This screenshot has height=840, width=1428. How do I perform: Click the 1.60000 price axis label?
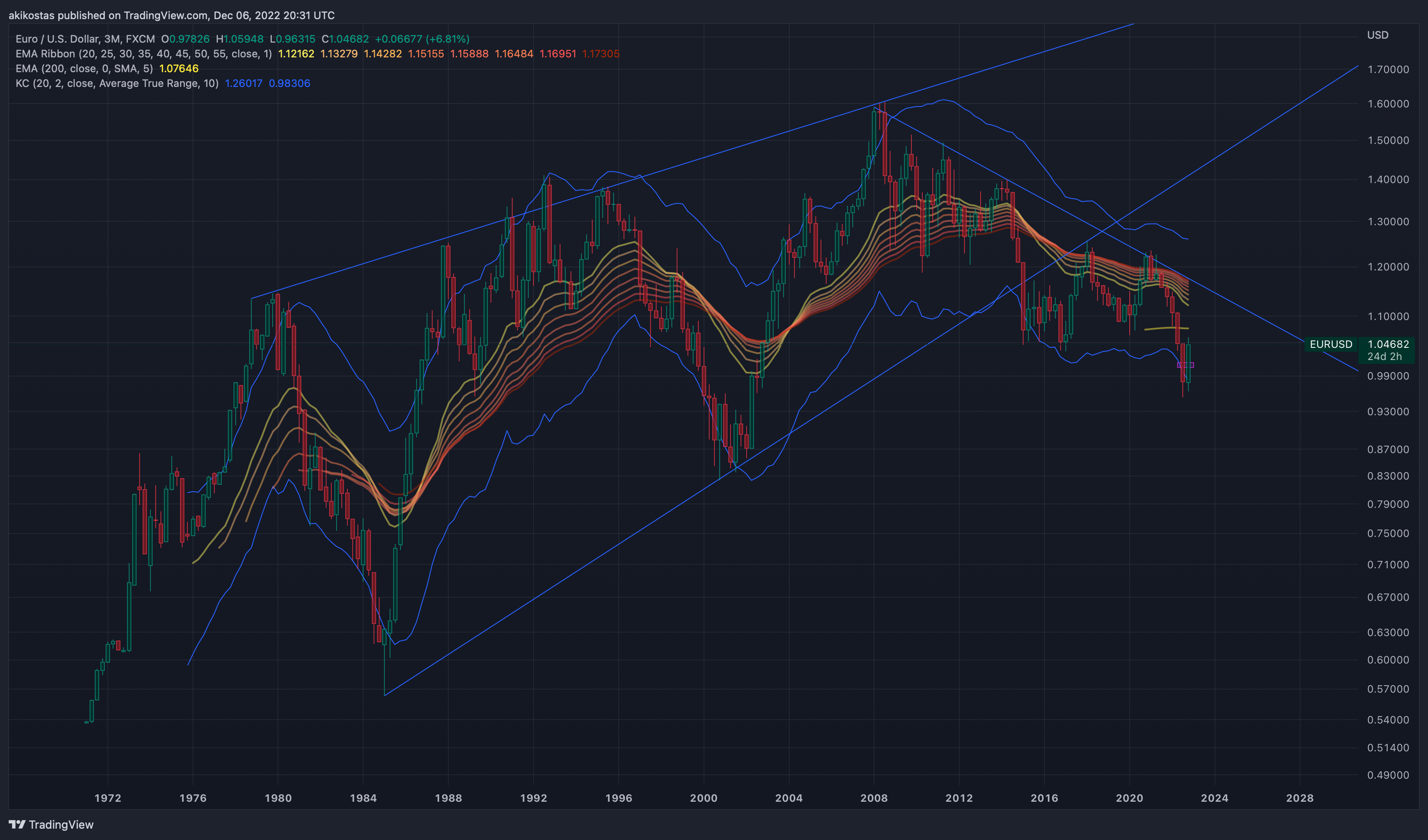(1388, 103)
